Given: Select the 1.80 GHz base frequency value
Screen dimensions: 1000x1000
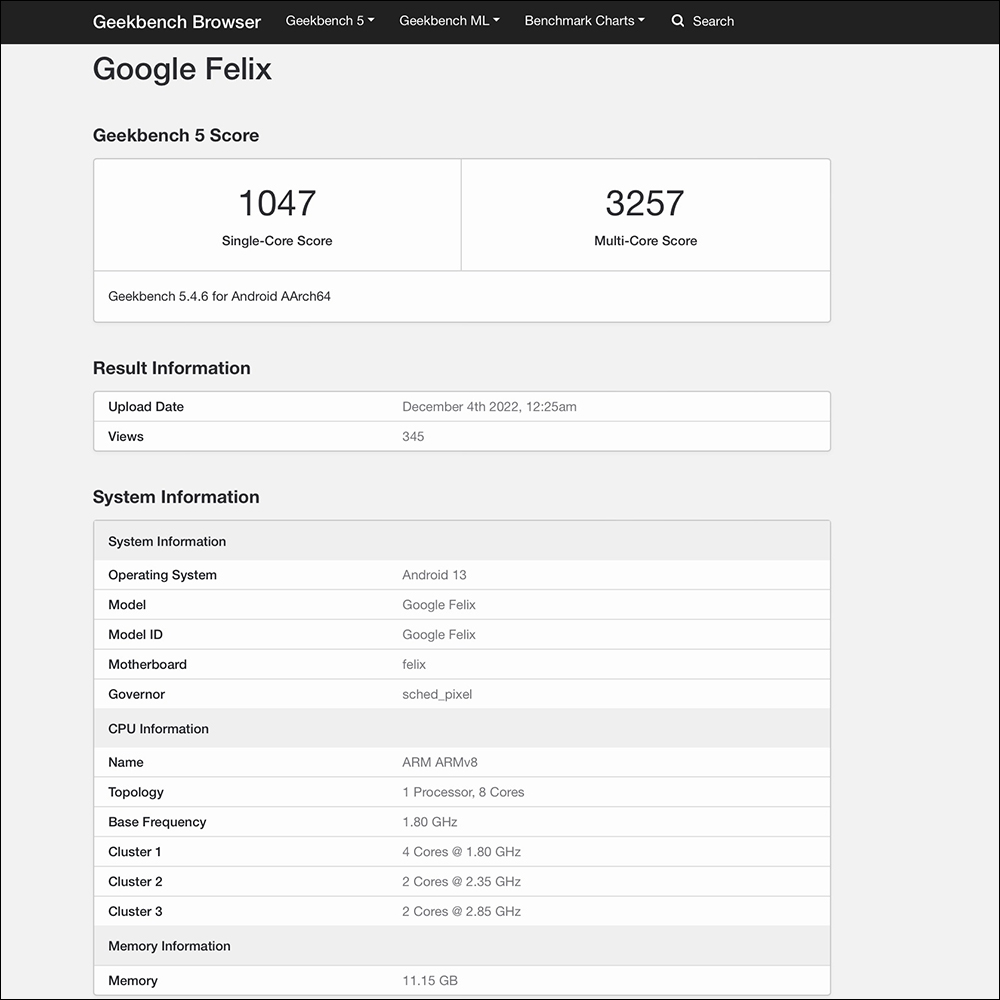Looking at the screenshot, I should (x=430, y=821).
